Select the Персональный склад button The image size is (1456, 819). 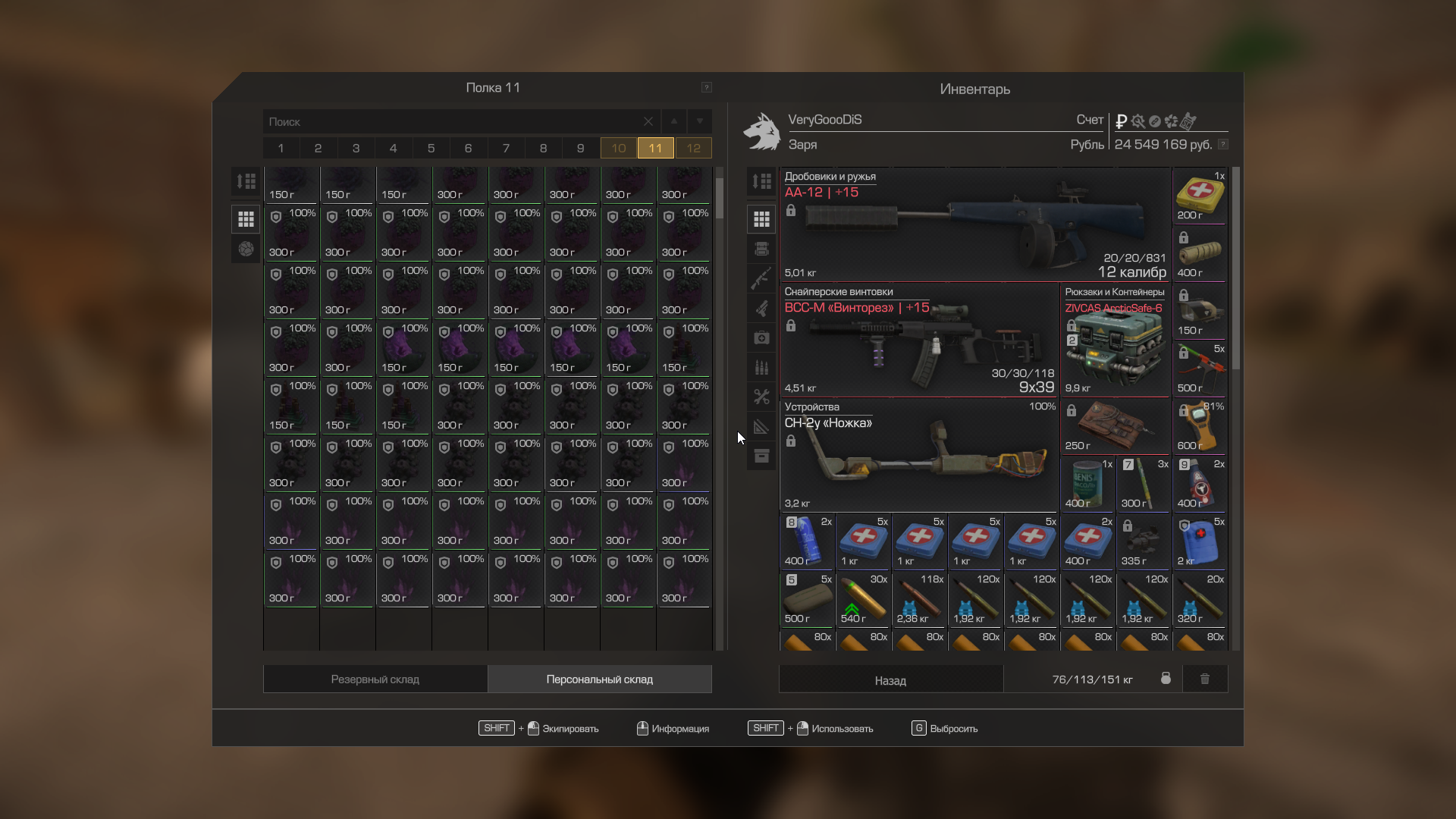click(x=599, y=679)
